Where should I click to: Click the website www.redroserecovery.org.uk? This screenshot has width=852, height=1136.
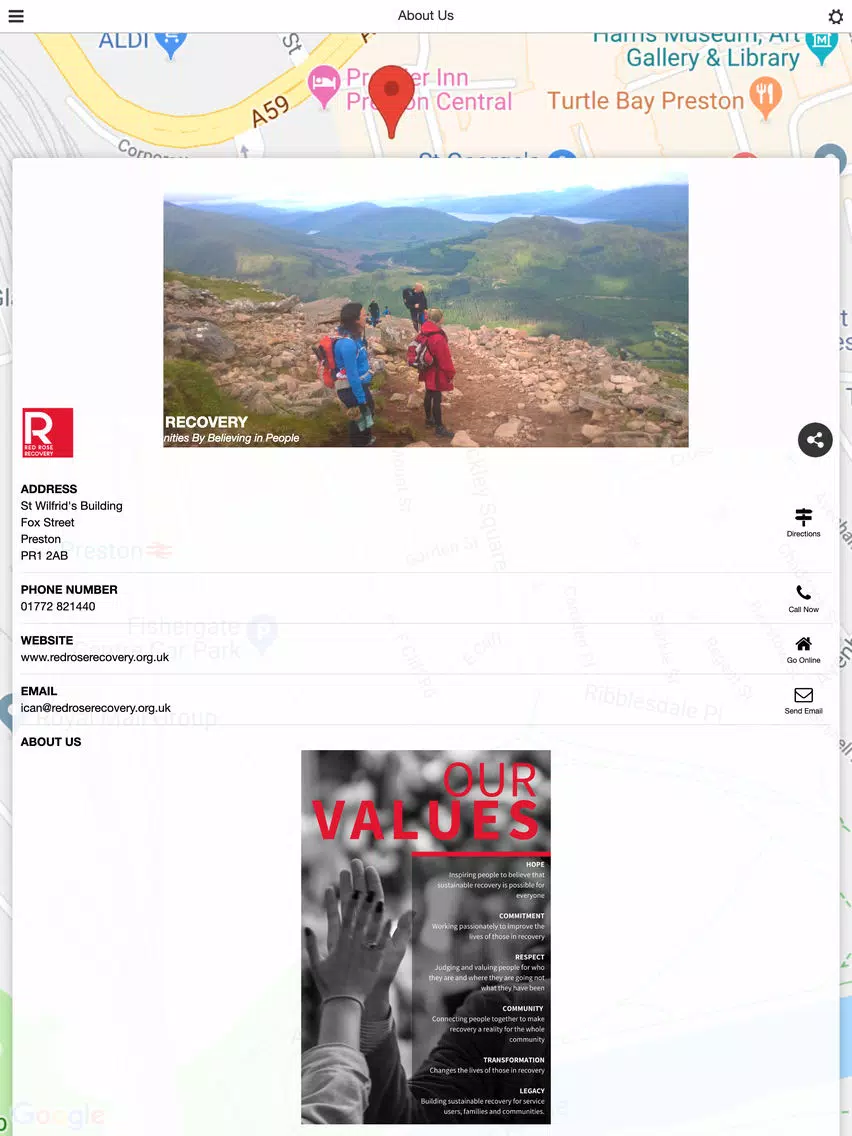(95, 657)
